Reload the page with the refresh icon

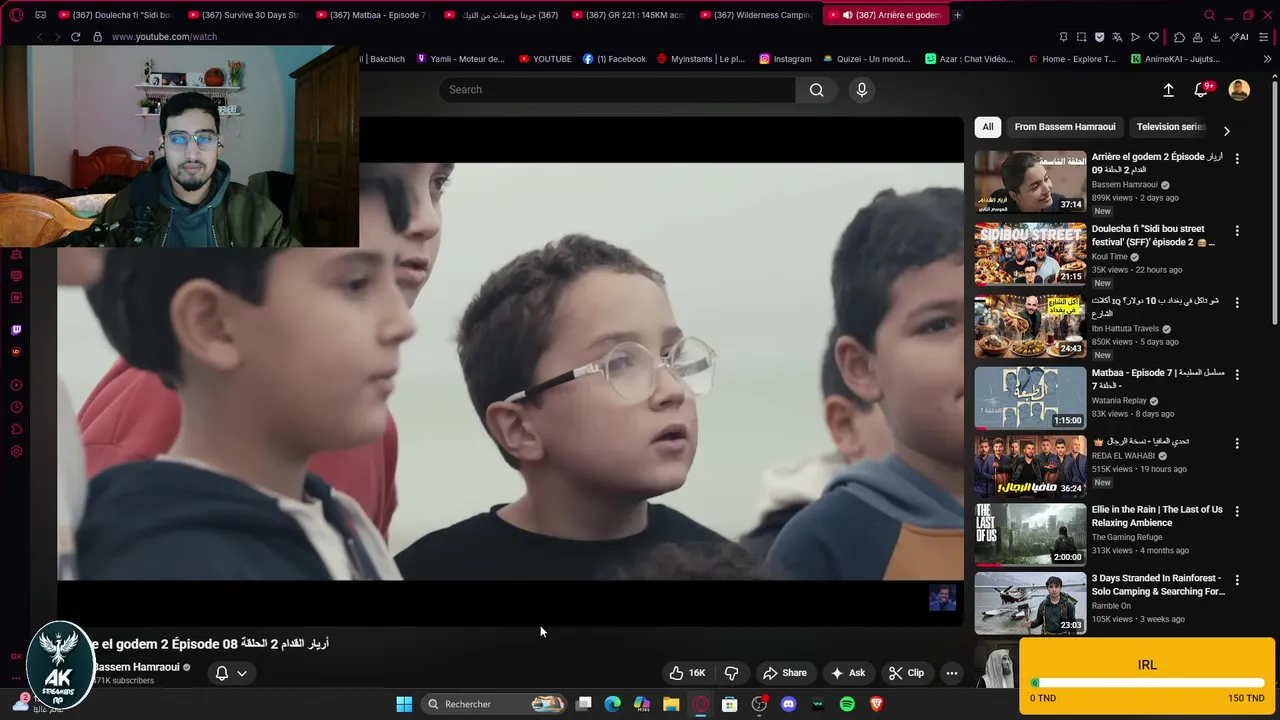[75, 37]
